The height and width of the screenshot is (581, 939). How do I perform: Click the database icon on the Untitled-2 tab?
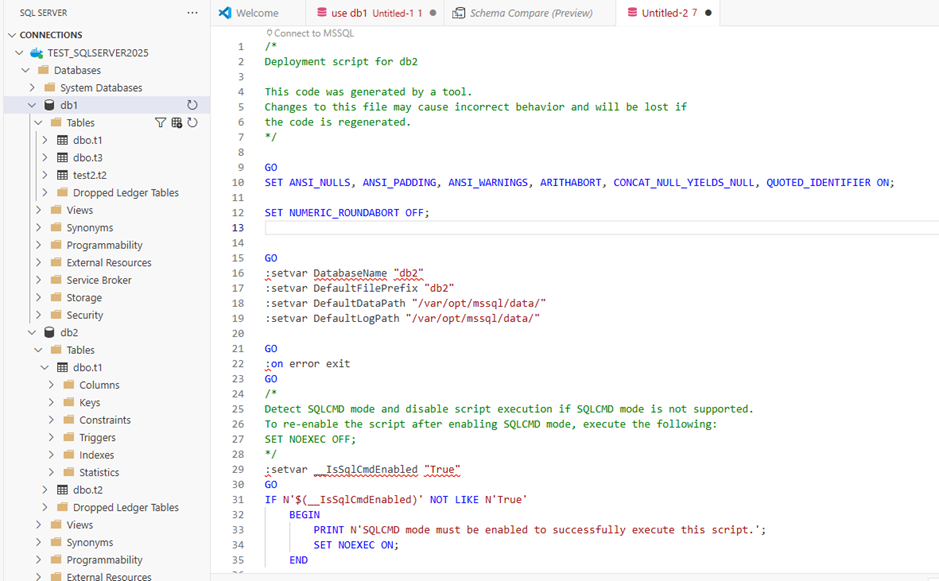click(x=632, y=13)
